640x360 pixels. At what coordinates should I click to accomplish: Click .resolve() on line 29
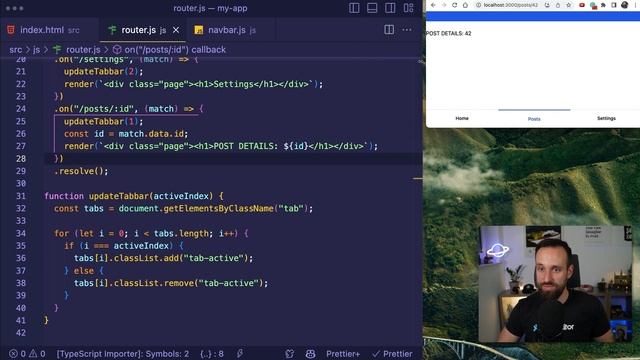(81, 171)
